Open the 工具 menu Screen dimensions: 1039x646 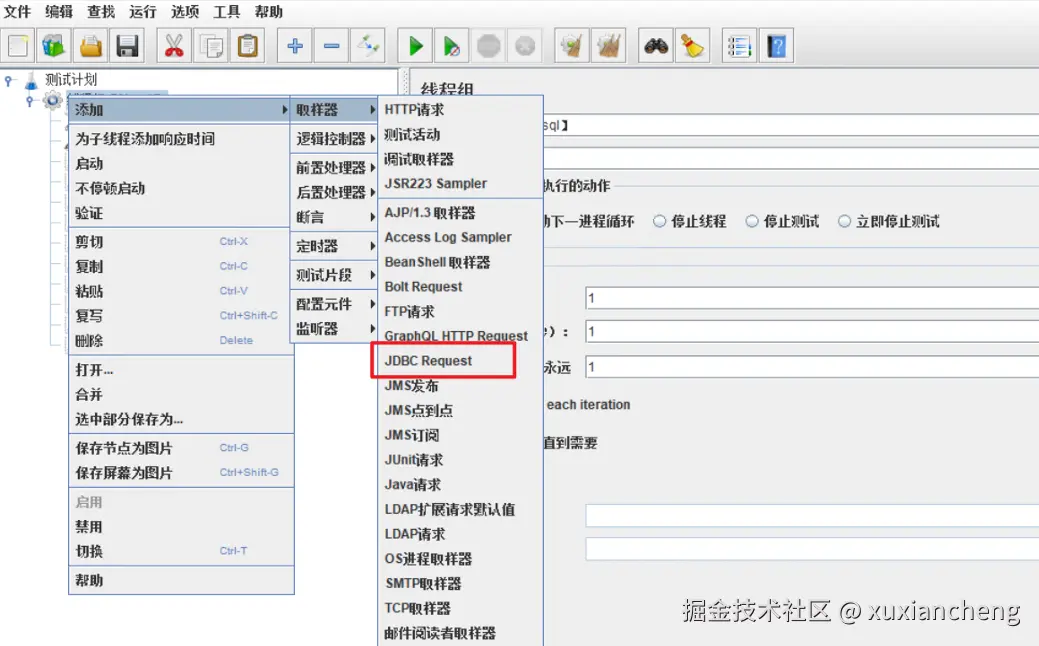click(x=227, y=12)
